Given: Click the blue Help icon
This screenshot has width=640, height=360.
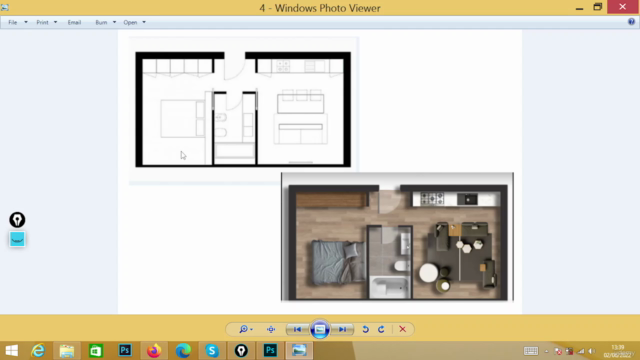Looking at the screenshot, I should click(x=631, y=22).
